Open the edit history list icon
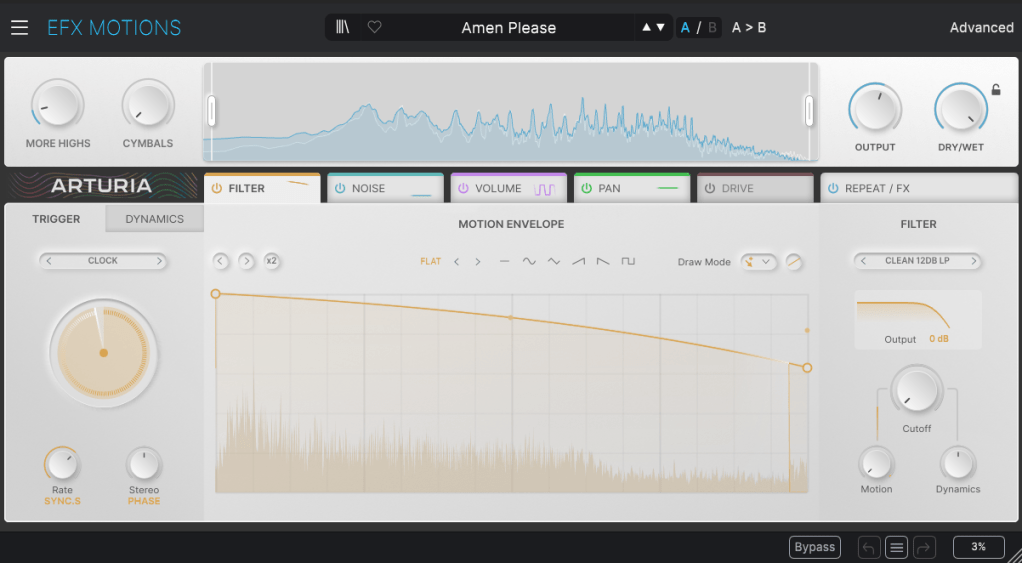Screen dimensions: 1022x563 [897, 547]
